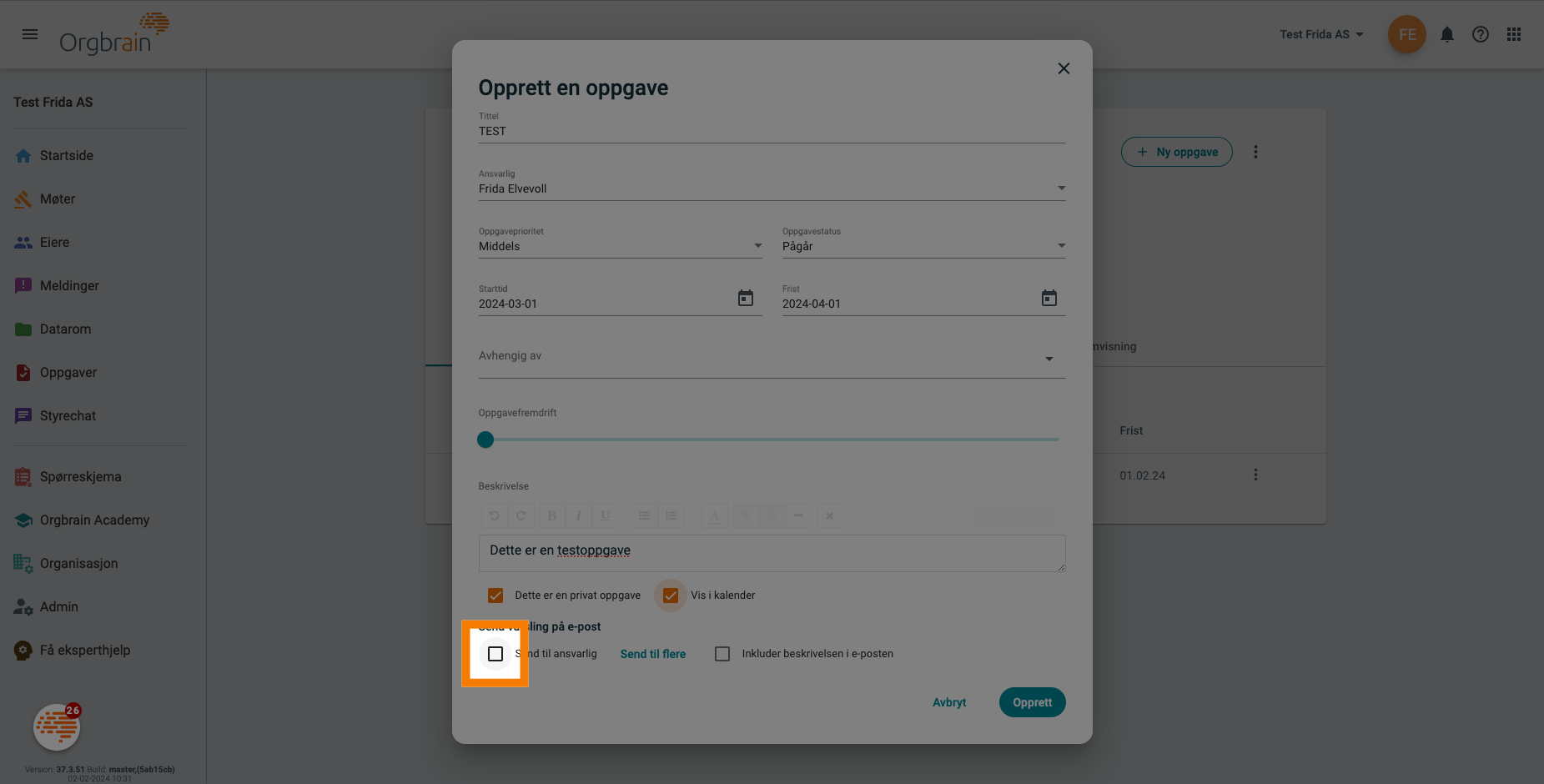Click the Frist column header
The width and height of the screenshot is (1544, 784).
tap(1131, 430)
